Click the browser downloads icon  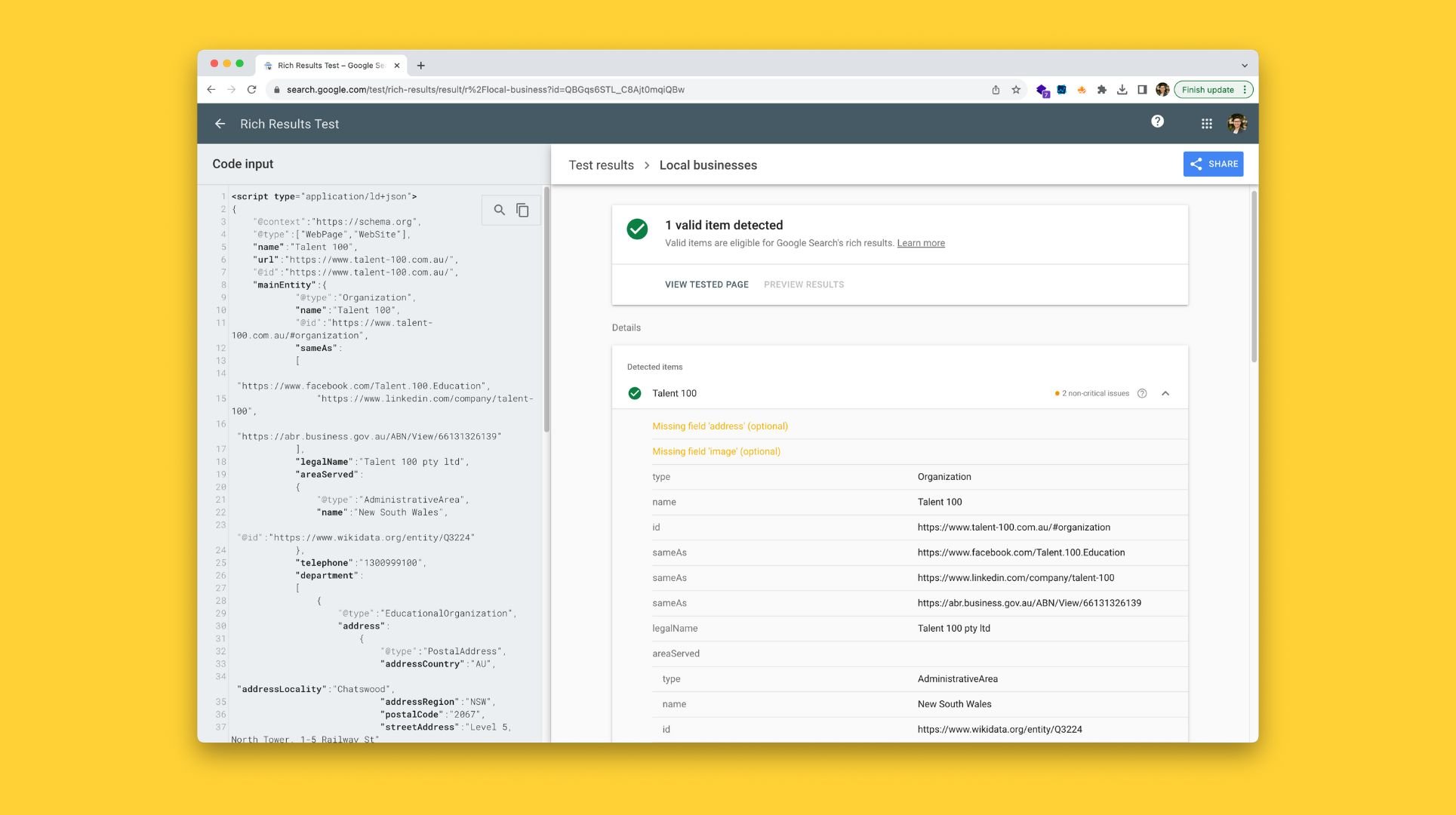(1122, 90)
